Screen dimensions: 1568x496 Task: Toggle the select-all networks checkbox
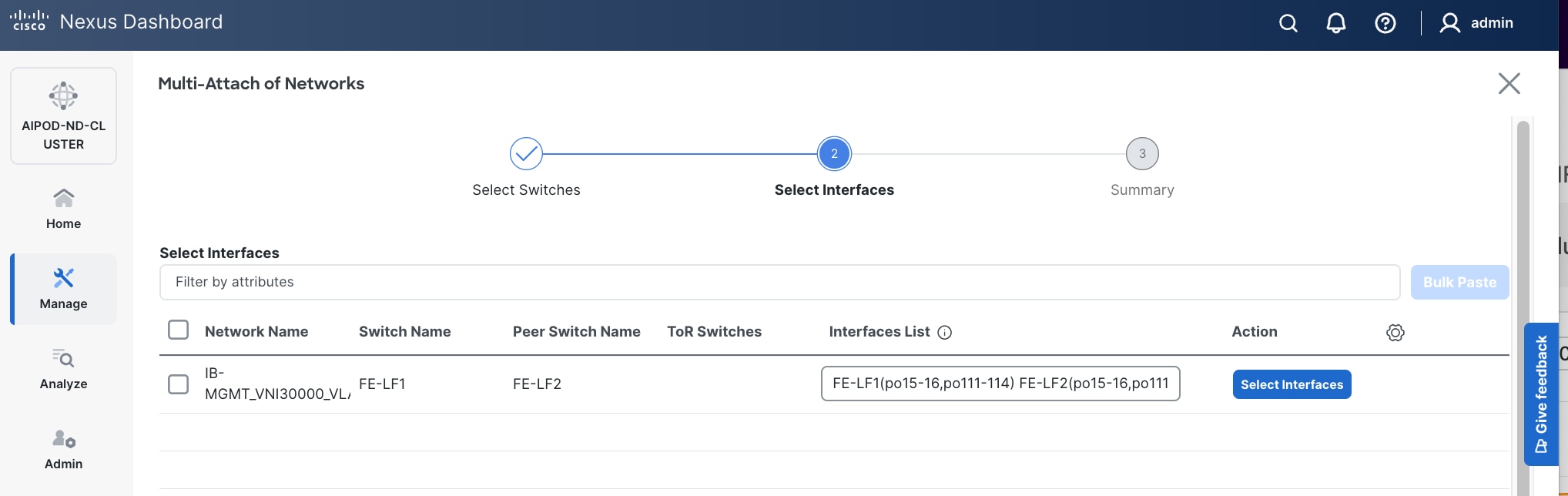pos(178,330)
